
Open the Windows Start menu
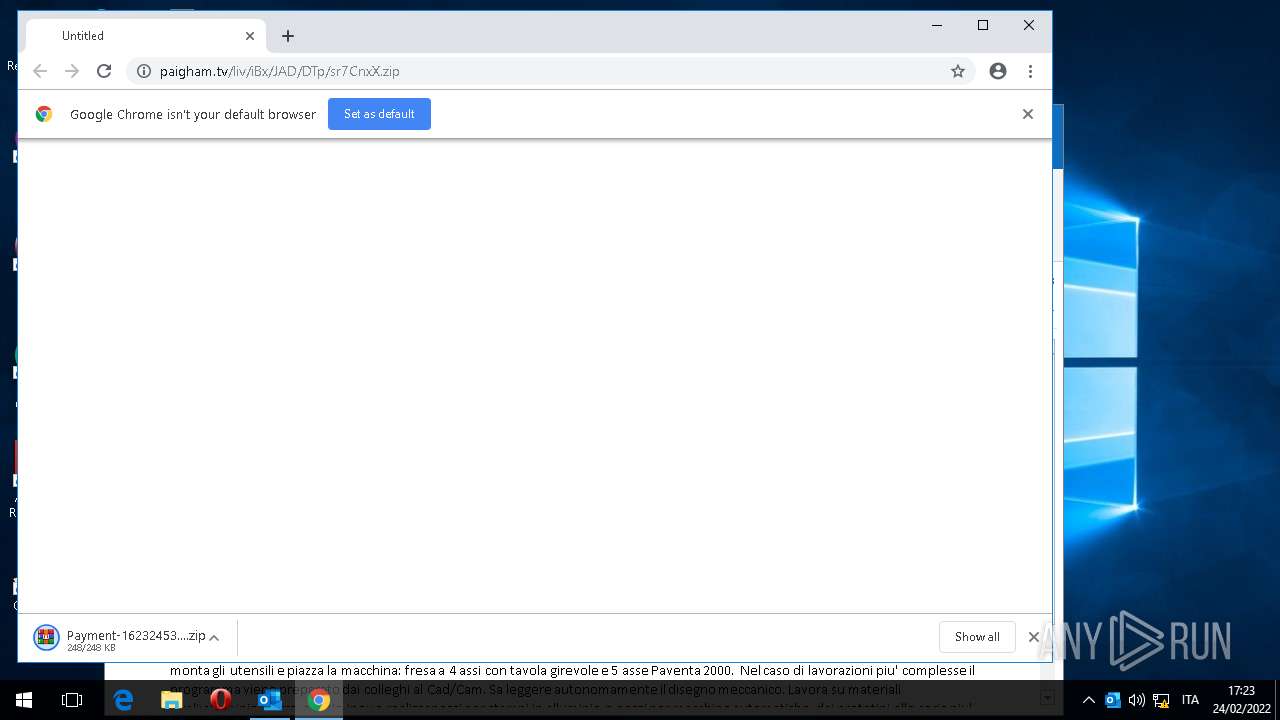pyautogui.click(x=24, y=700)
